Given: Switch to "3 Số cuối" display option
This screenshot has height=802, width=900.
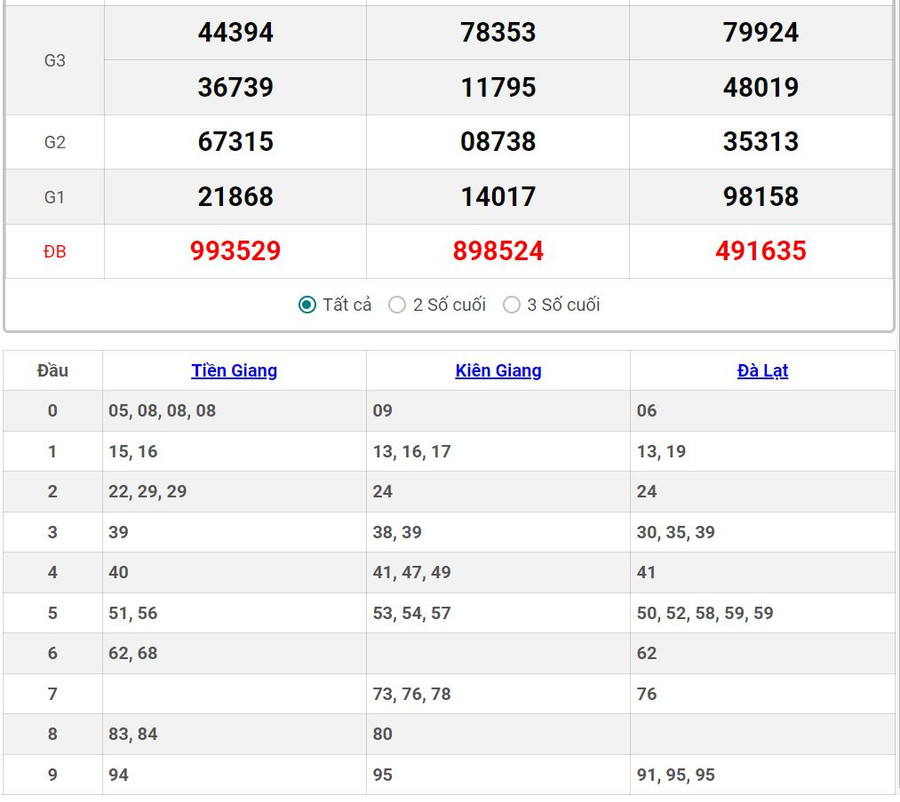Looking at the screenshot, I should point(512,305).
